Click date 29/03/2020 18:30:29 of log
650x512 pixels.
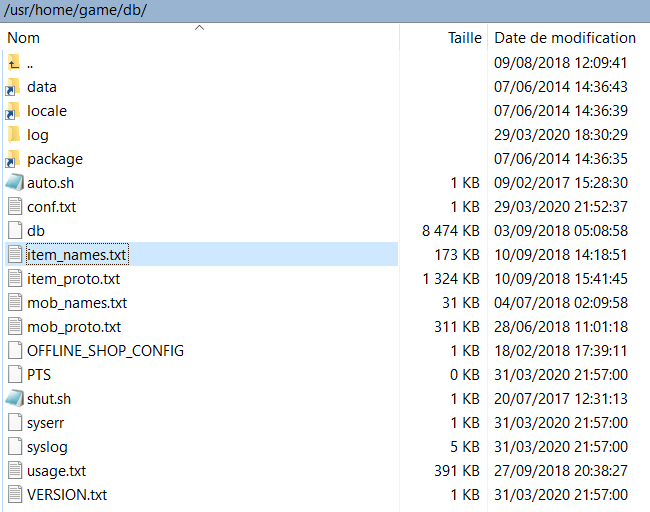561,135
